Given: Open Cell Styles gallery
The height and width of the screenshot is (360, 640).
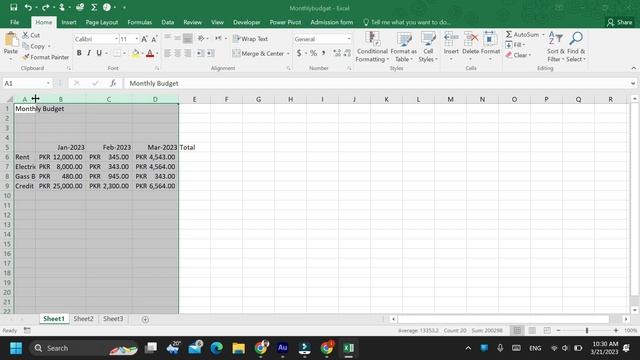Looking at the screenshot, I should tap(428, 47).
